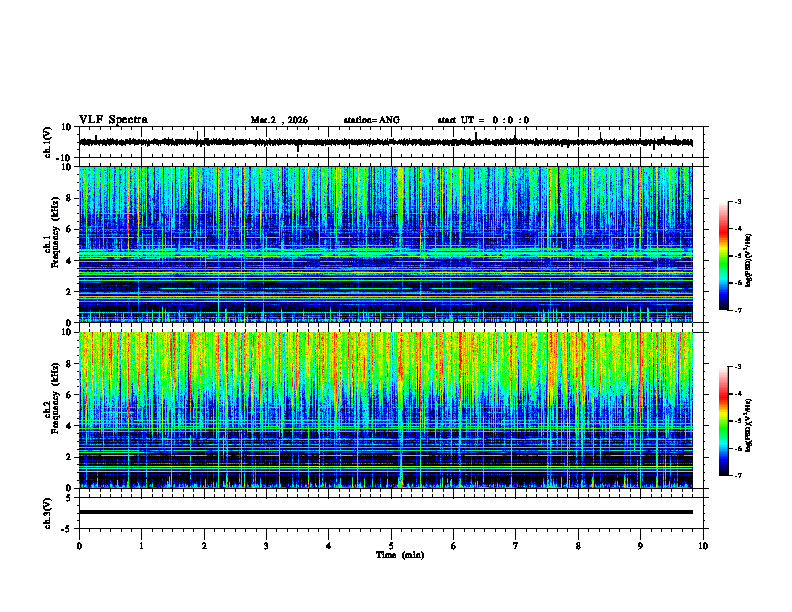
Task: Click the "4" tick on the time axis
Action: pos(329,546)
